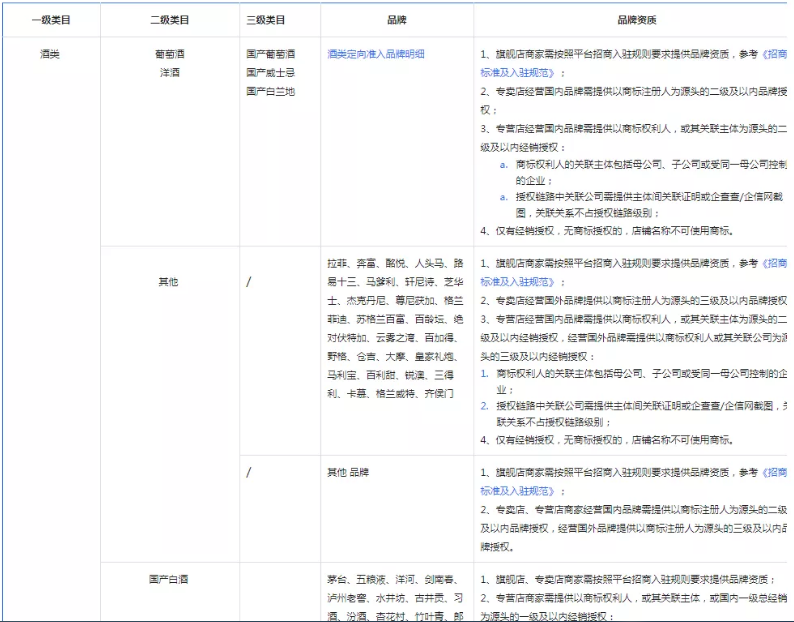
Task: Click the line 头的三级及以内经销授权：
Action: point(538,357)
